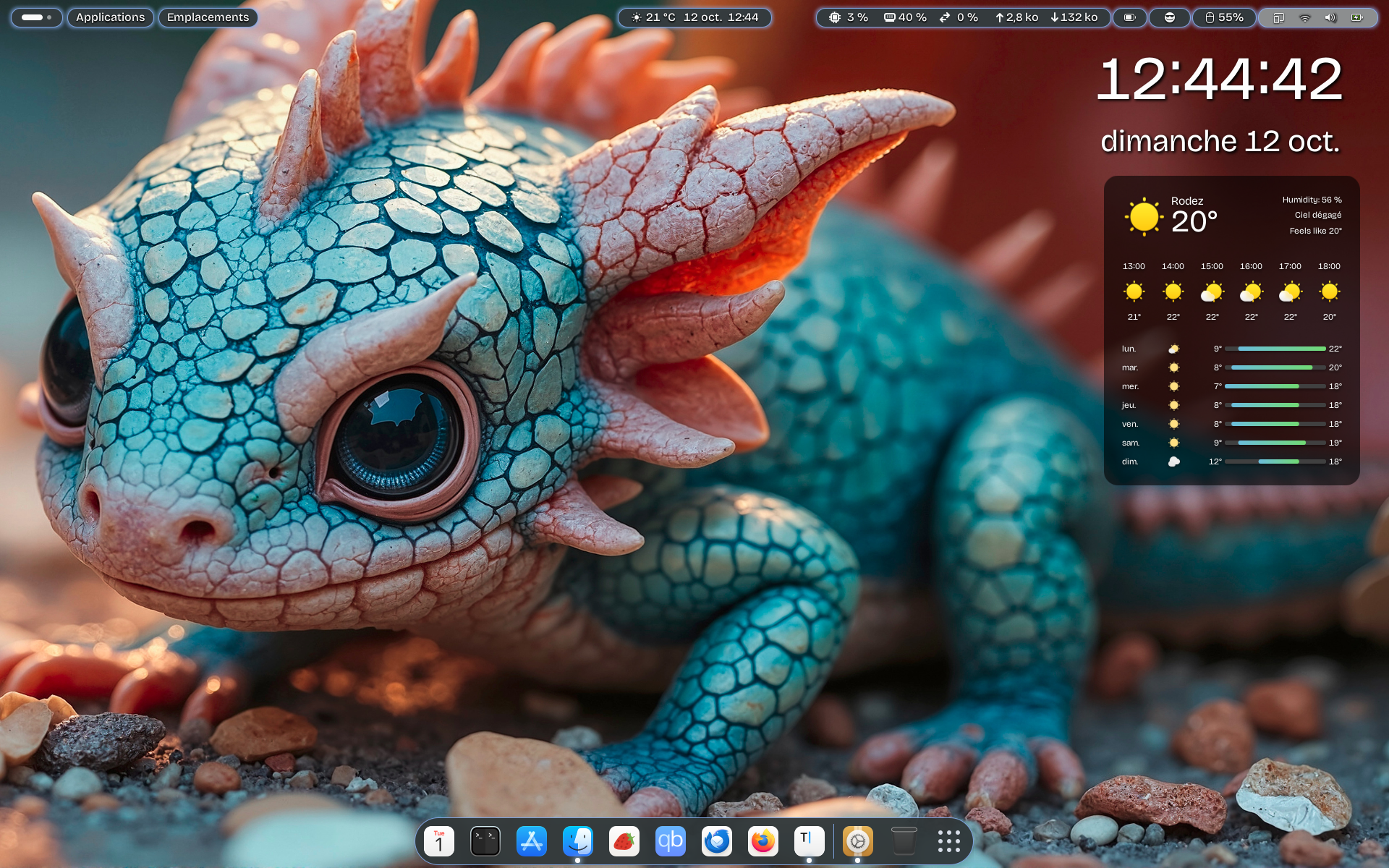Click the Wi-Fi icon in system tray
Image resolution: width=1389 pixels, height=868 pixels.
[x=1304, y=17]
